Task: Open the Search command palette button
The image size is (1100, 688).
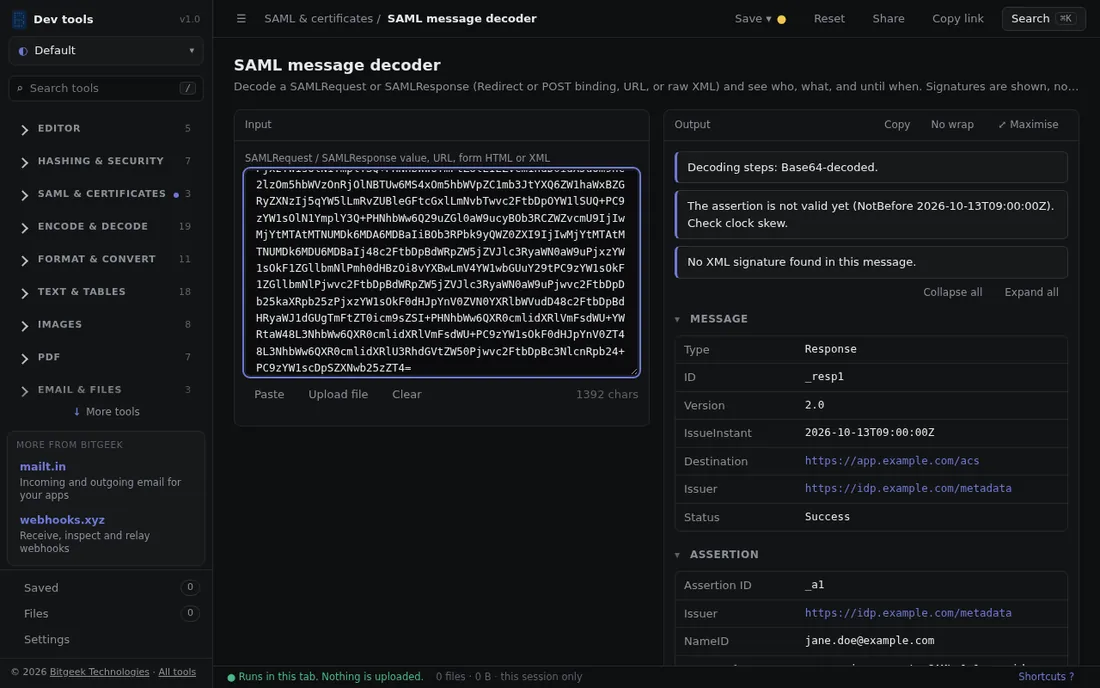Action: (x=1043, y=19)
